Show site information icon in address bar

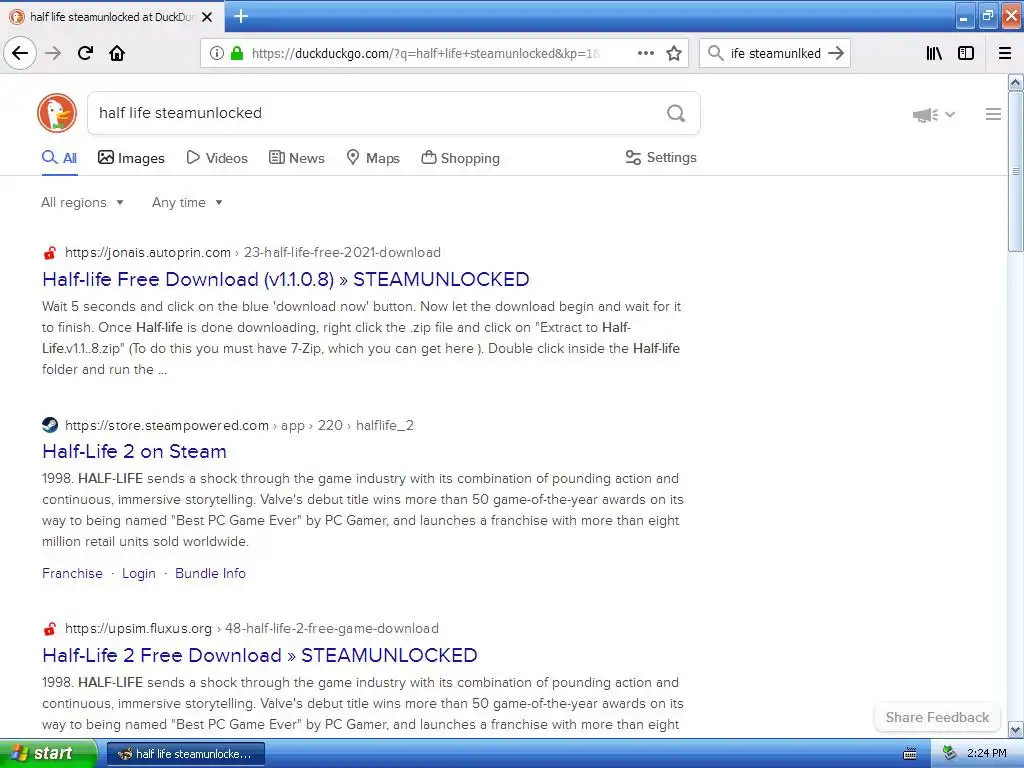(216, 53)
